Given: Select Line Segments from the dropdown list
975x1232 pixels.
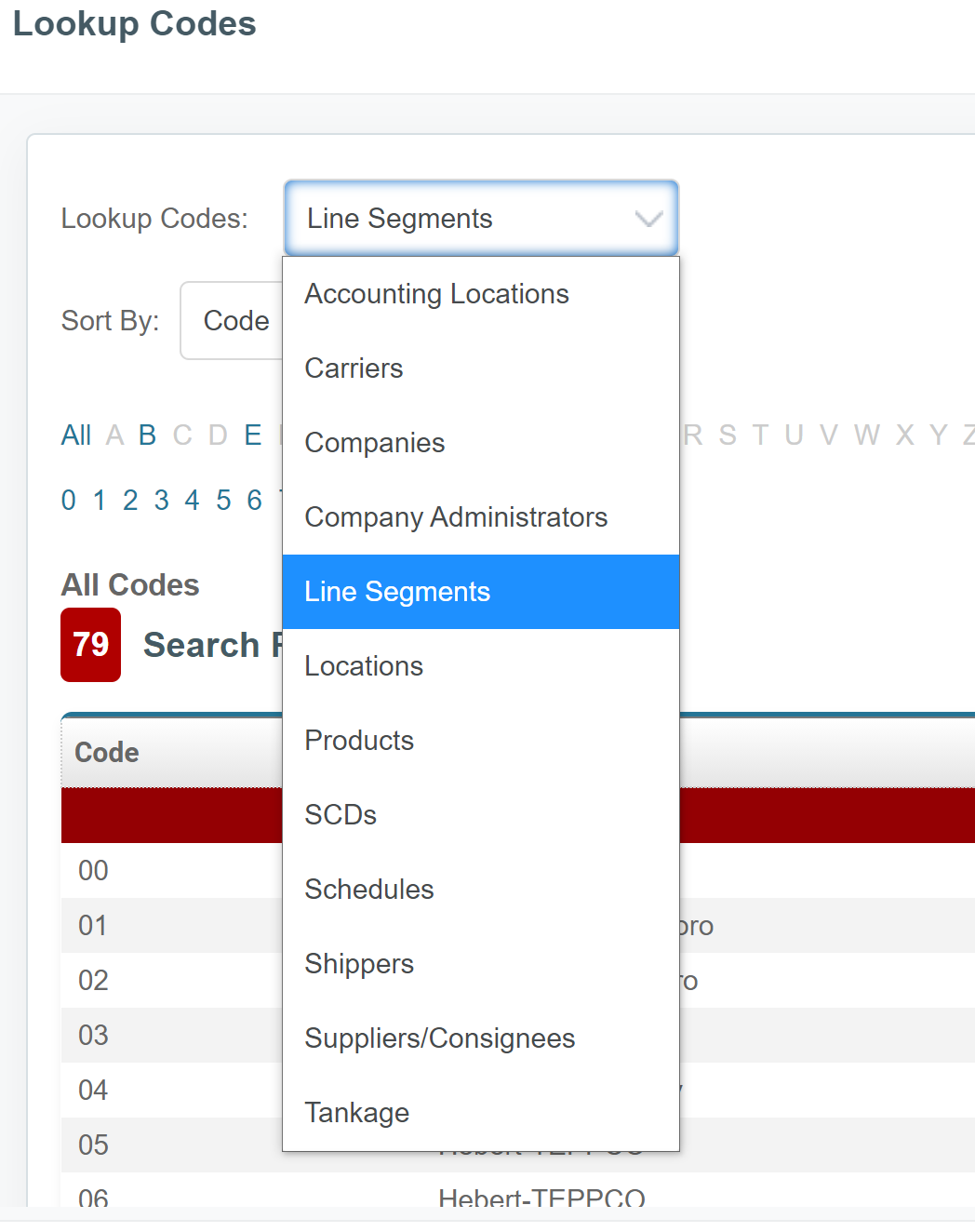Looking at the screenshot, I should click(397, 591).
